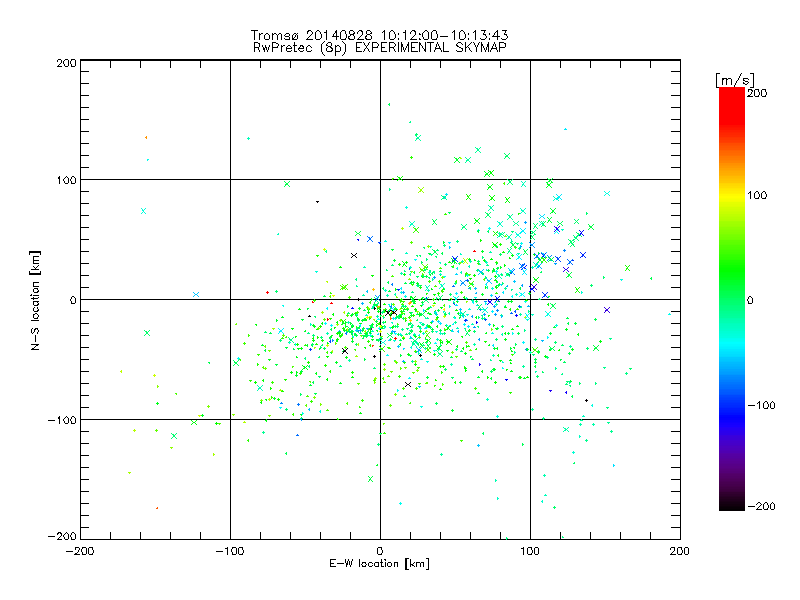This screenshot has width=800, height=600.
Task: Click the colorbar tick label '-100'
Action: tap(761, 405)
